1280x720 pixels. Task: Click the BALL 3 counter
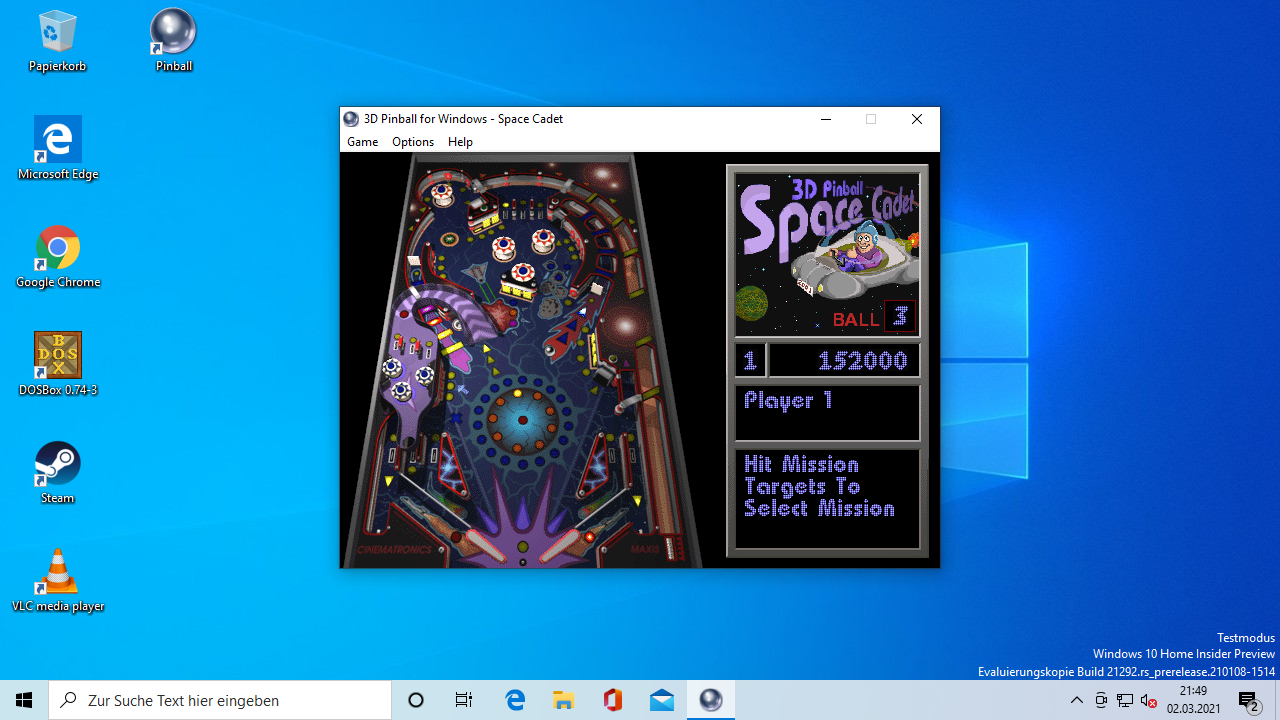tap(873, 318)
